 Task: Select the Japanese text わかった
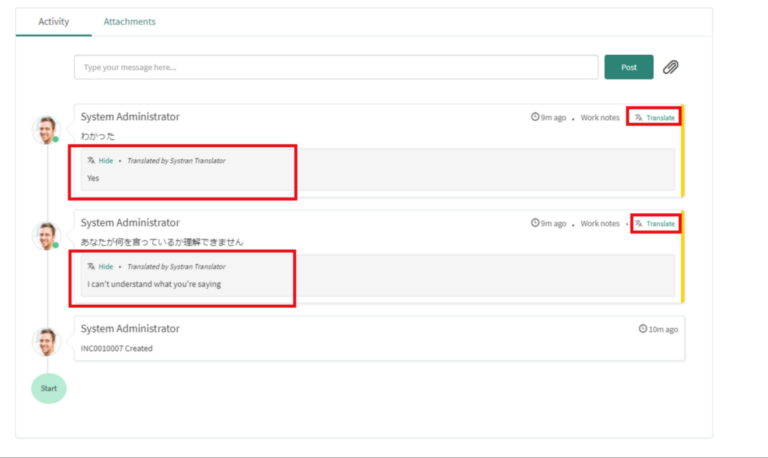coord(98,136)
